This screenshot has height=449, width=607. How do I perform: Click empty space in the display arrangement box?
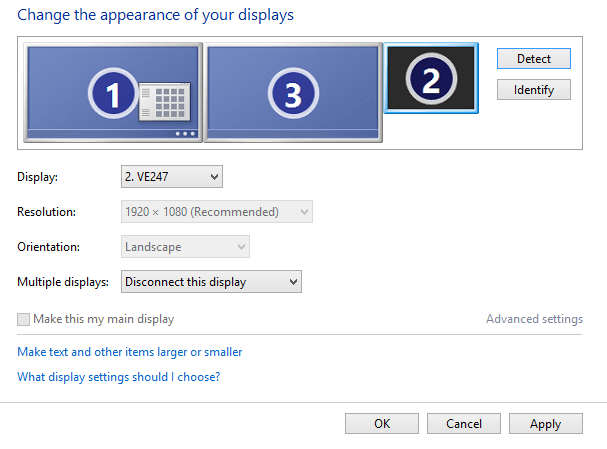pyautogui.click(x=530, y=128)
